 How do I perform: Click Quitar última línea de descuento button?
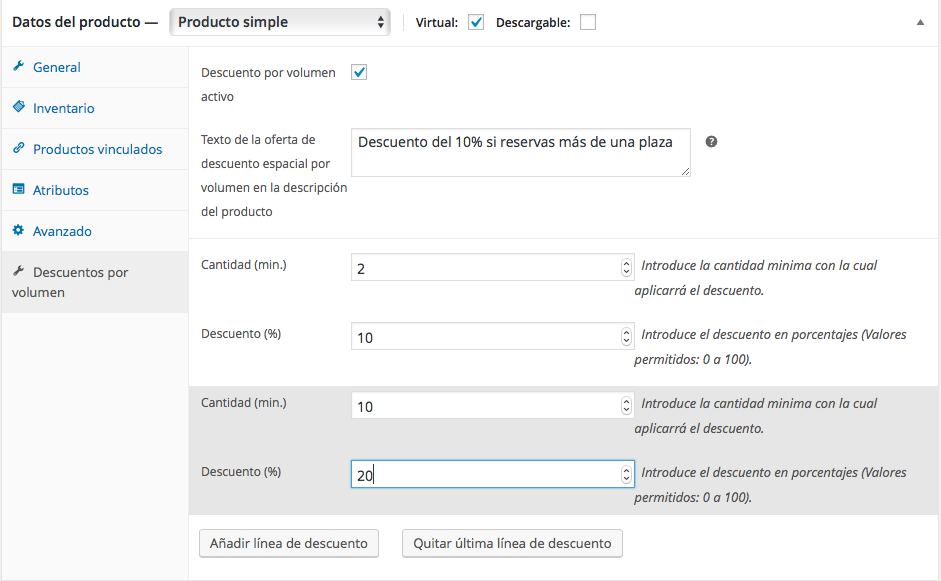tap(512, 543)
